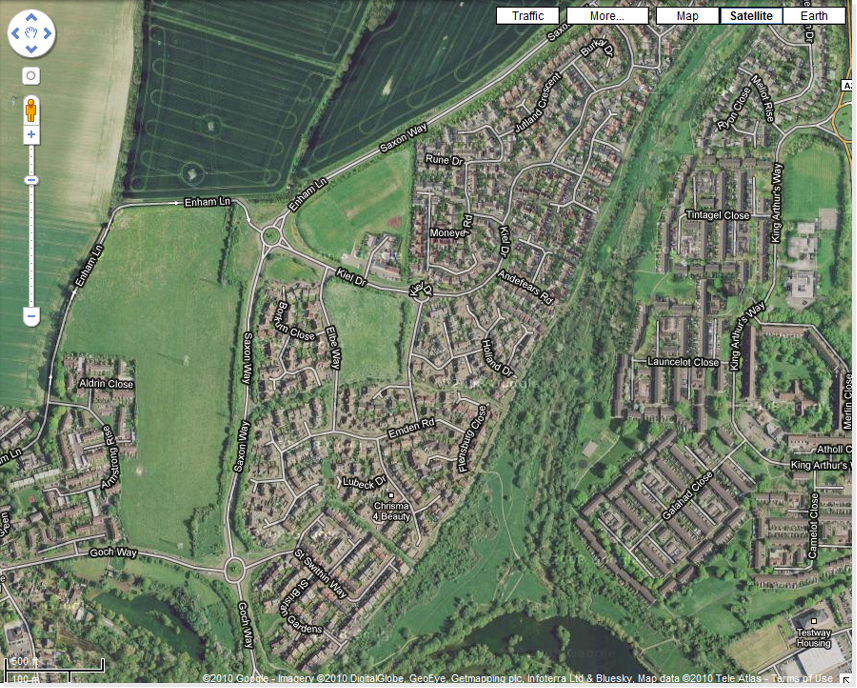This screenshot has width=857, height=688.
Task: Click the hand icon in the pan control
Action: tap(31, 33)
